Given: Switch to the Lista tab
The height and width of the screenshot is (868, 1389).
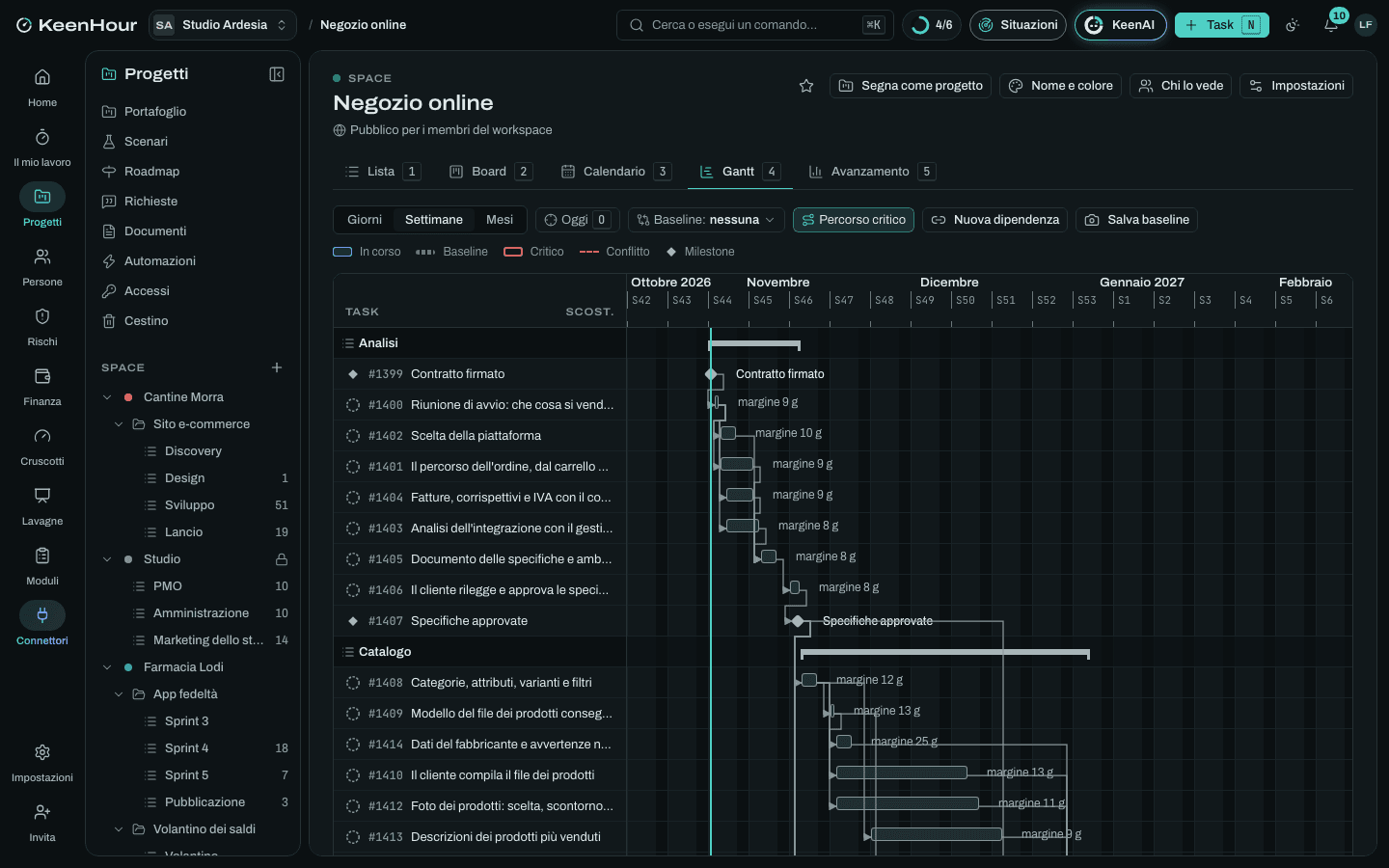Looking at the screenshot, I should click(382, 172).
